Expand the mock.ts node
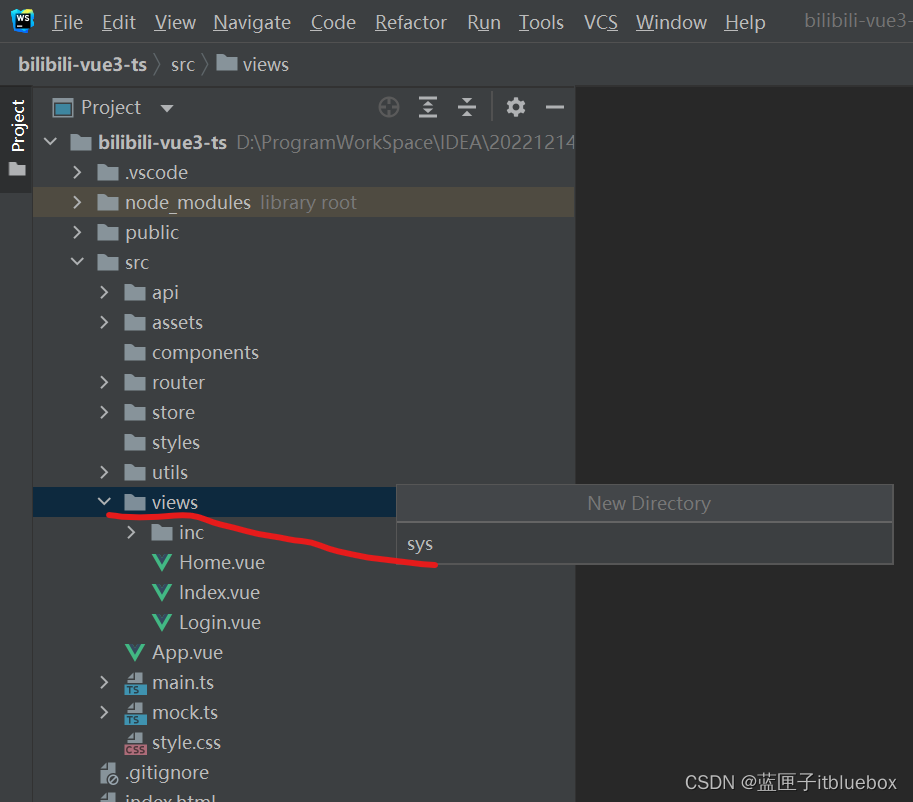The height and width of the screenshot is (802, 913). 104,712
